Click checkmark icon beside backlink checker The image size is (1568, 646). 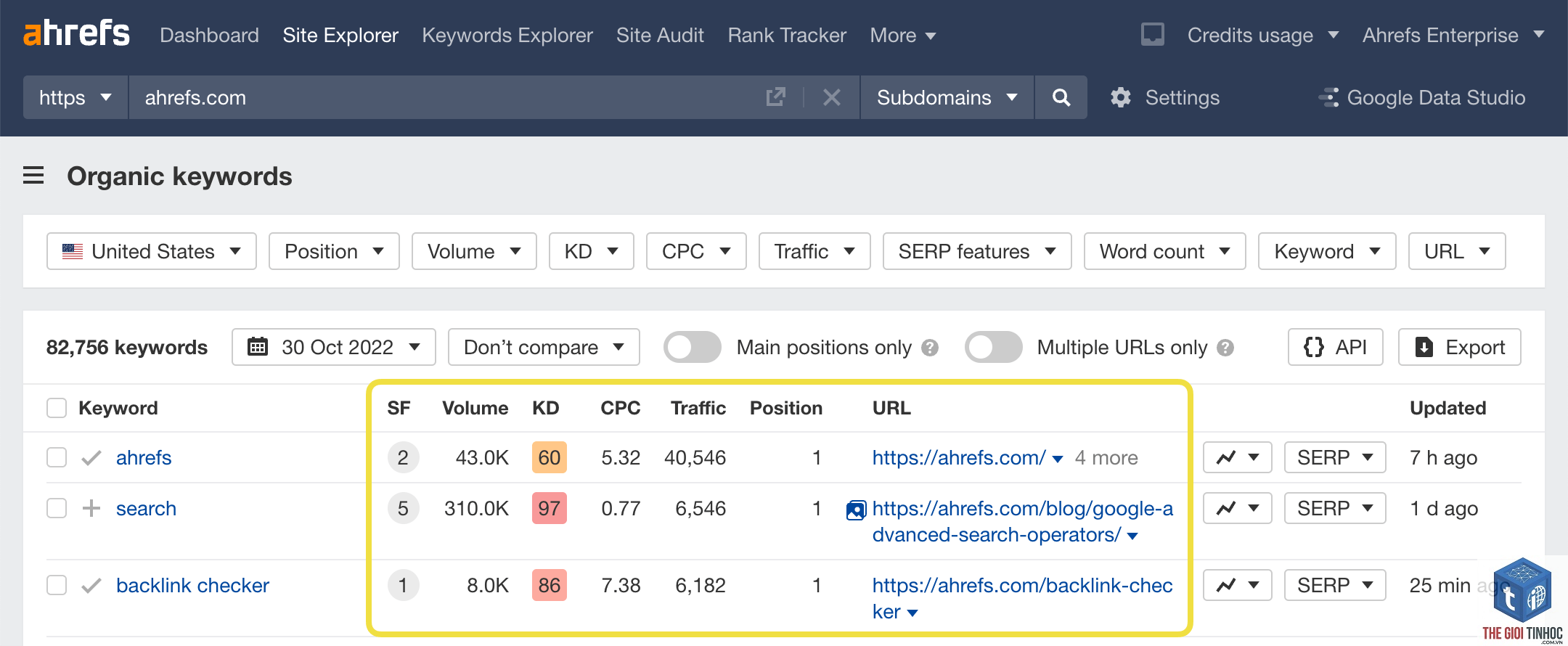point(91,586)
